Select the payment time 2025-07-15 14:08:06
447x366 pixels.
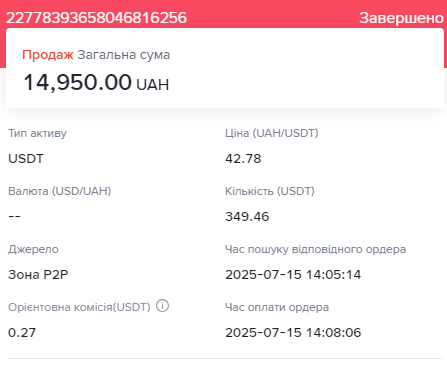coord(293,333)
